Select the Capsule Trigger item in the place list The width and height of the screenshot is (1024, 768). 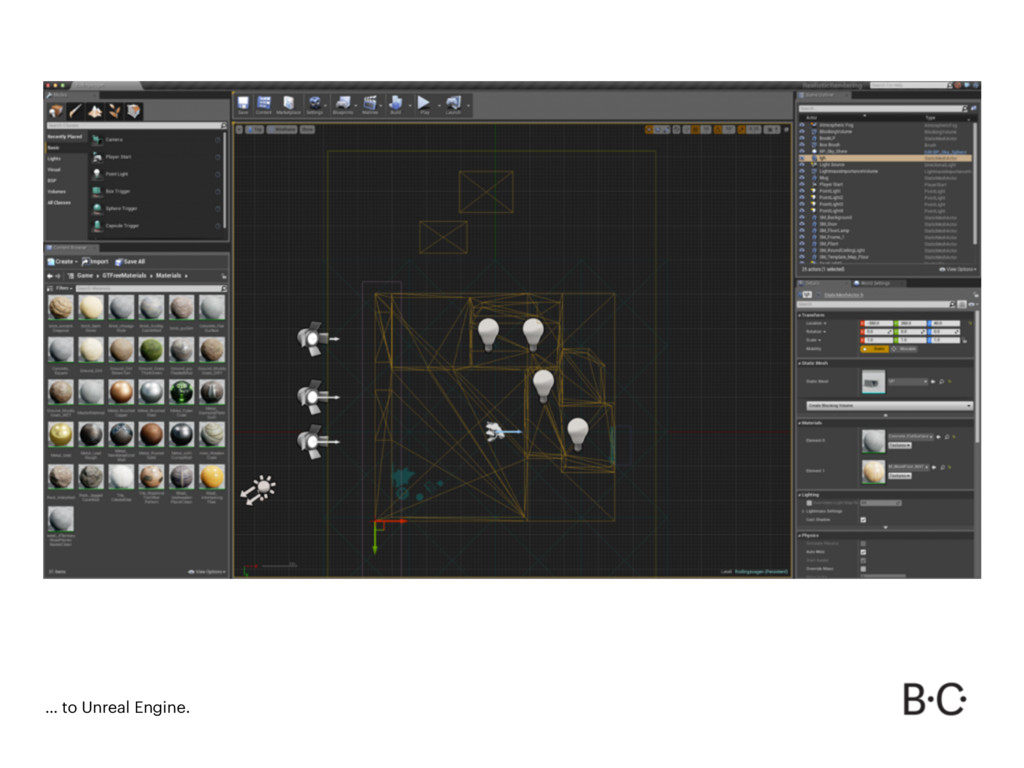point(155,225)
